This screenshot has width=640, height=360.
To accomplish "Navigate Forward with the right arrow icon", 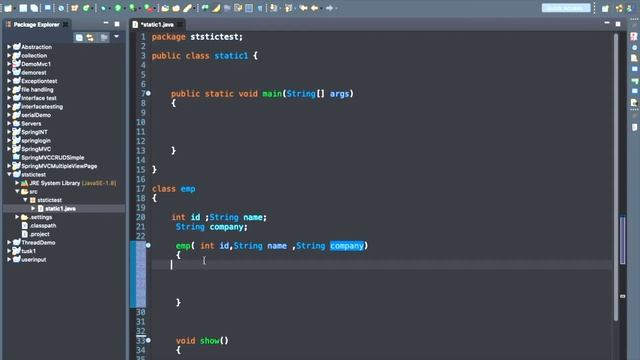I will pyautogui.click(x=329, y=8).
